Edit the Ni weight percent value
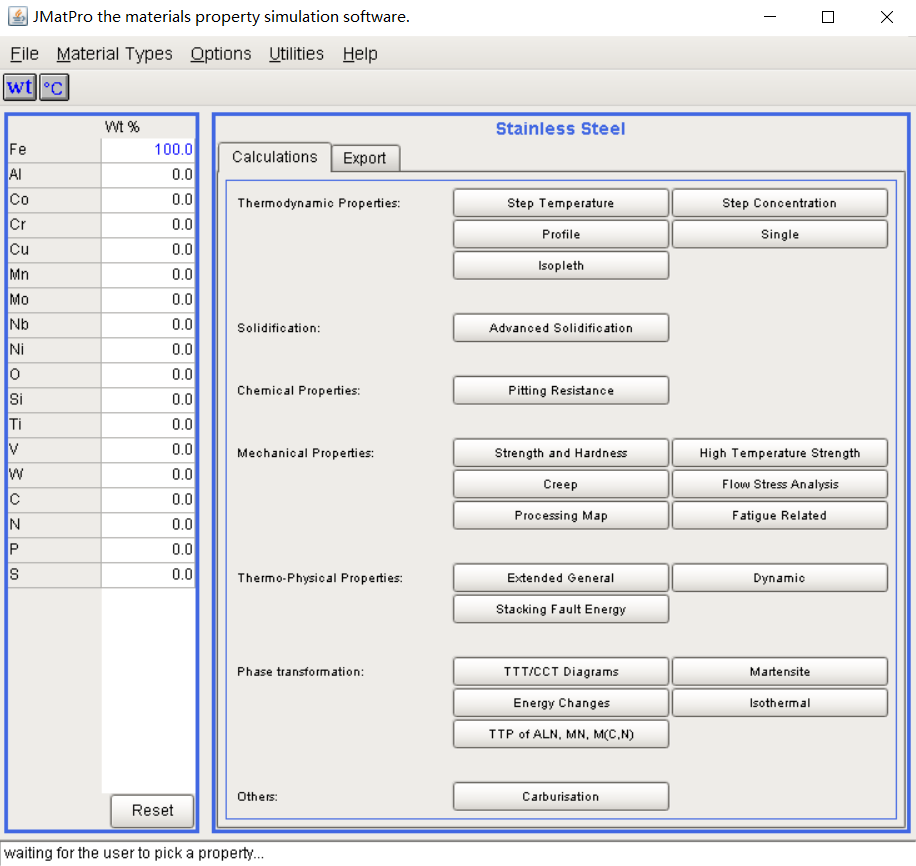Screen dimensions: 916x866 (x=148, y=349)
